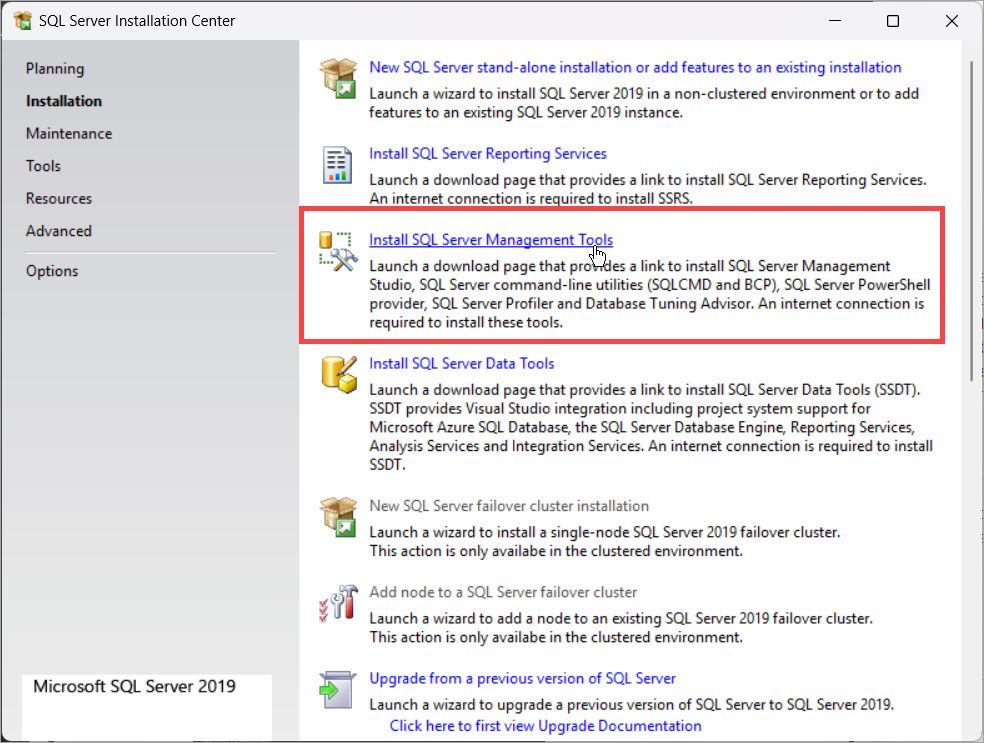Close the SQL Server Installation Center window
Screen dimensions: 984x743
[x=951, y=21]
